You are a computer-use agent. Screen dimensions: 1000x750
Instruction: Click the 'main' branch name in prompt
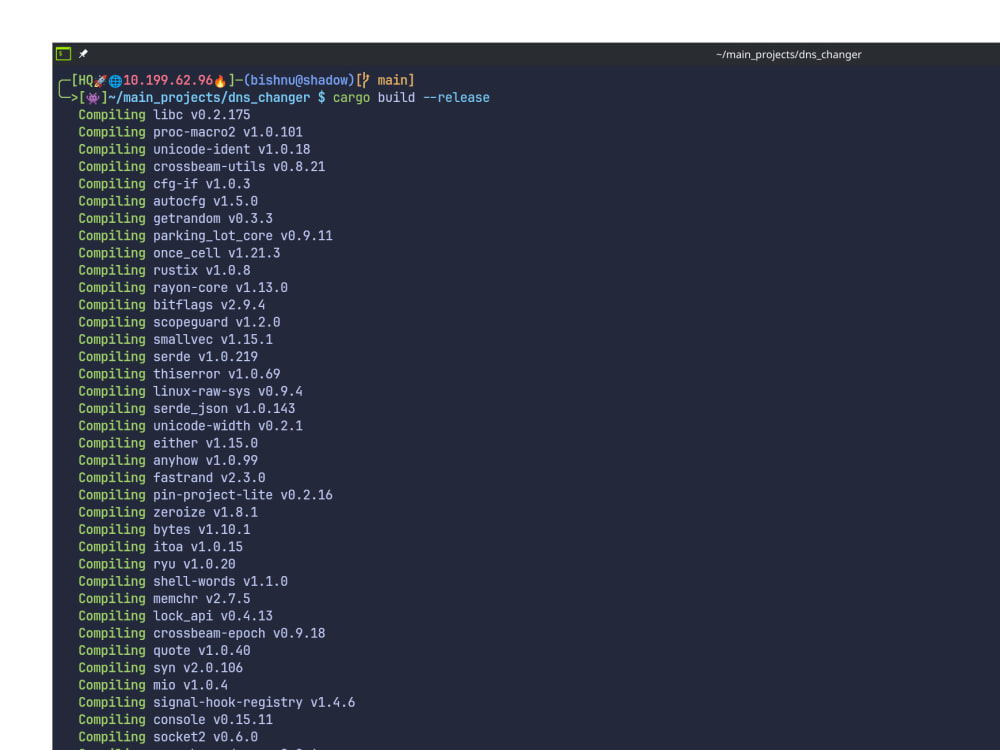pos(392,80)
